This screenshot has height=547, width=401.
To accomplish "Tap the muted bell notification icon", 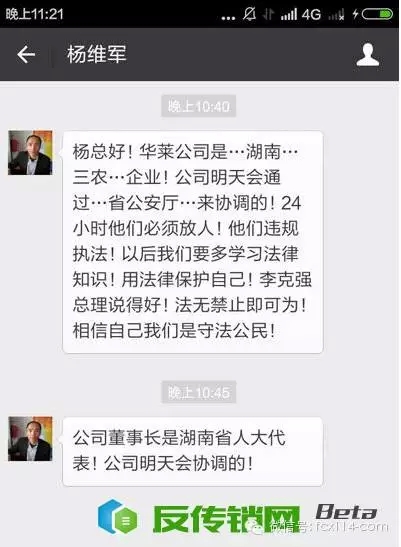I will point(250,14).
